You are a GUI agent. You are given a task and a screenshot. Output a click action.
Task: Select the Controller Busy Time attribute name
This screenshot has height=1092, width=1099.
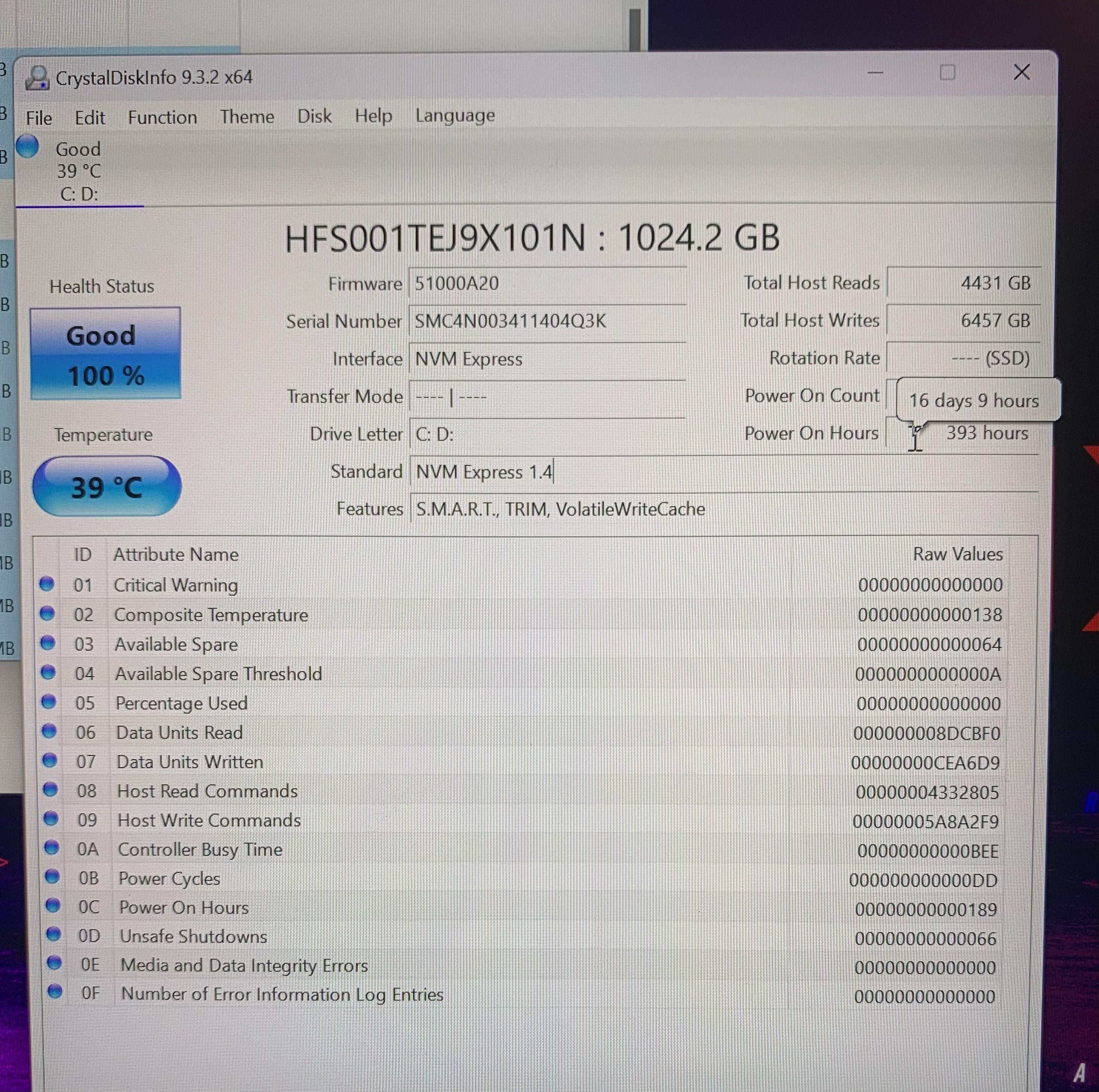(200, 850)
